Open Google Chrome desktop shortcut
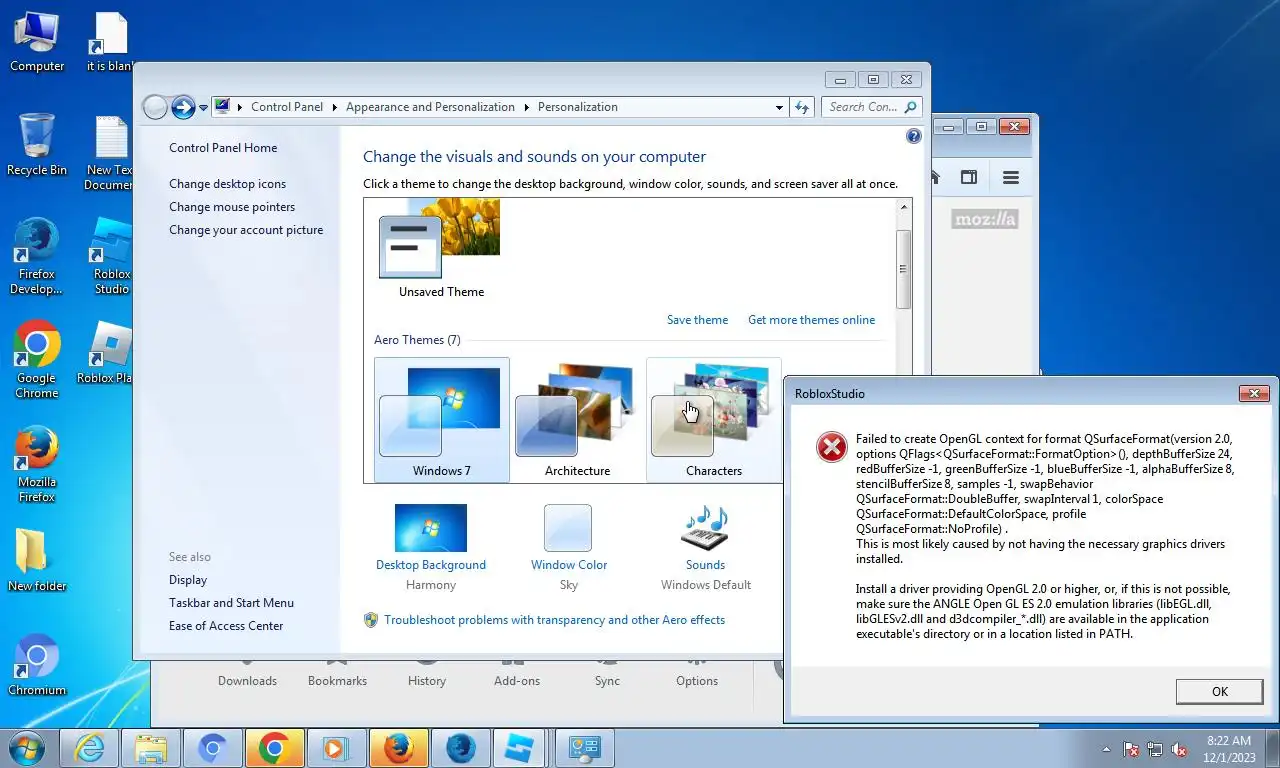Image resolution: width=1280 pixels, height=768 pixels. (37, 360)
